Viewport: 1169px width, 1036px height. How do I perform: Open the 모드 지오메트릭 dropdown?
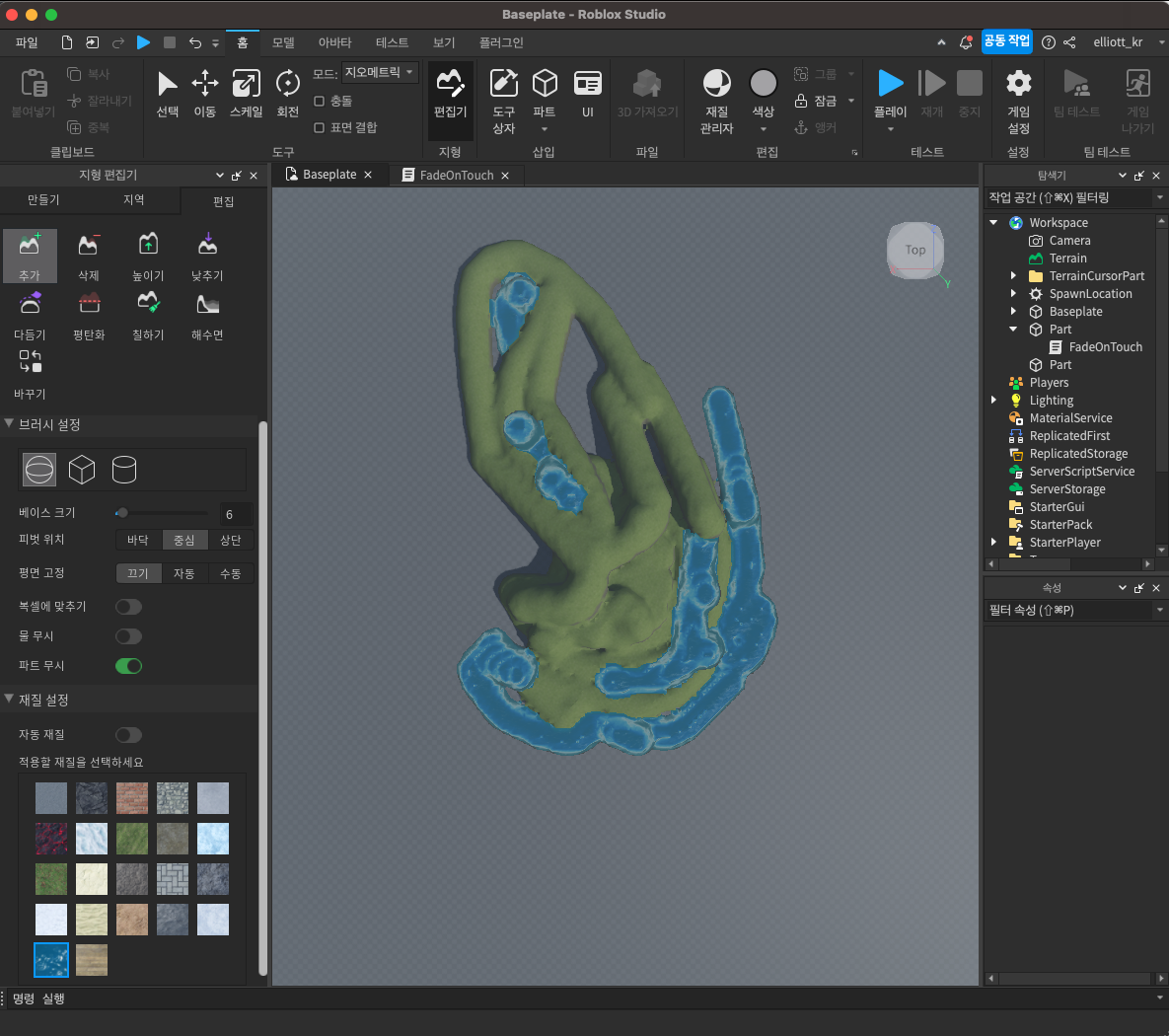click(380, 72)
